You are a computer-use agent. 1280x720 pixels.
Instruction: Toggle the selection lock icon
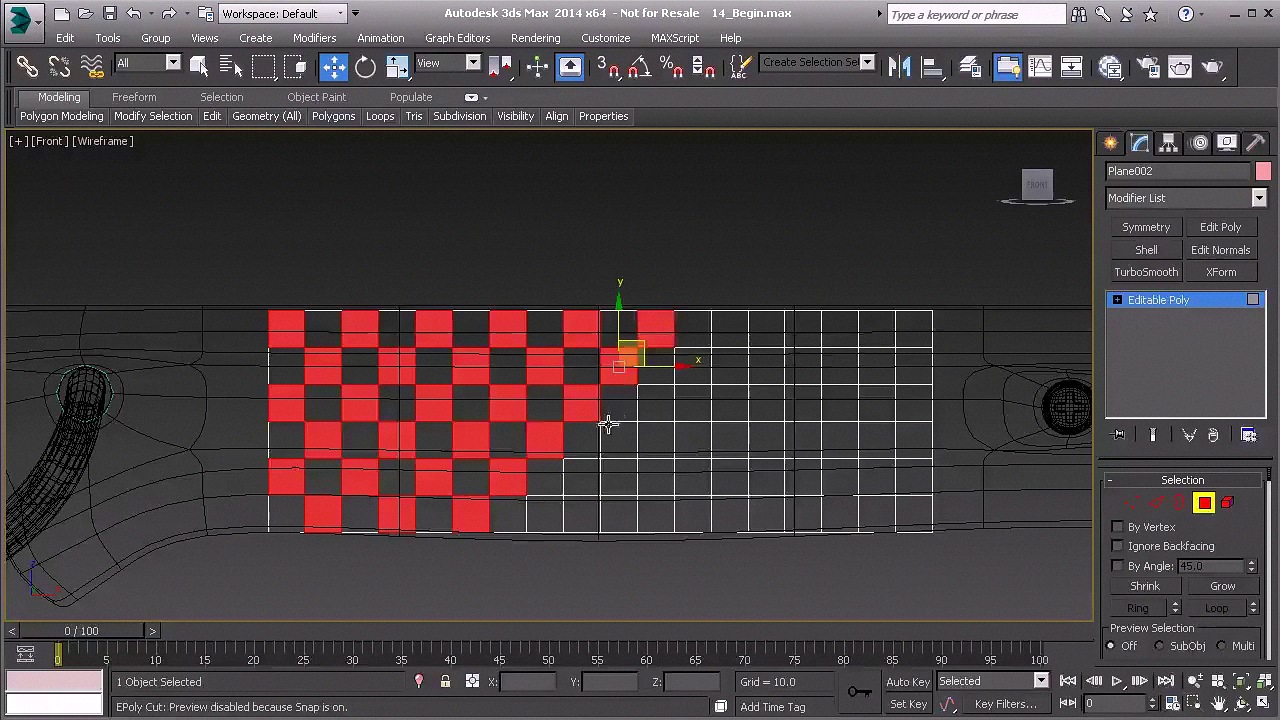point(445,682)
